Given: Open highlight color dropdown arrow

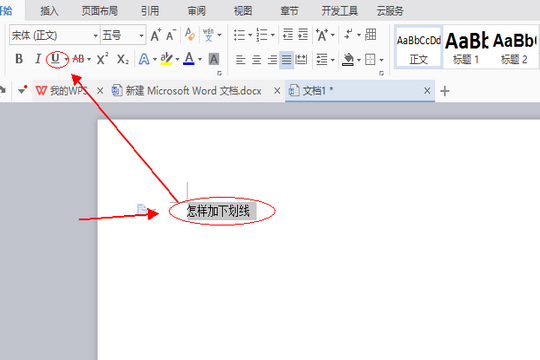Looking at the screenshot, I should [177, 60].
